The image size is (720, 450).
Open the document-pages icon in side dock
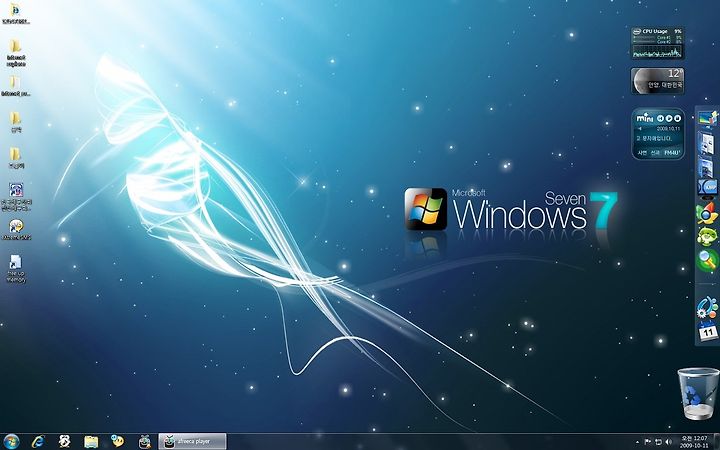(x=706, y=142)
